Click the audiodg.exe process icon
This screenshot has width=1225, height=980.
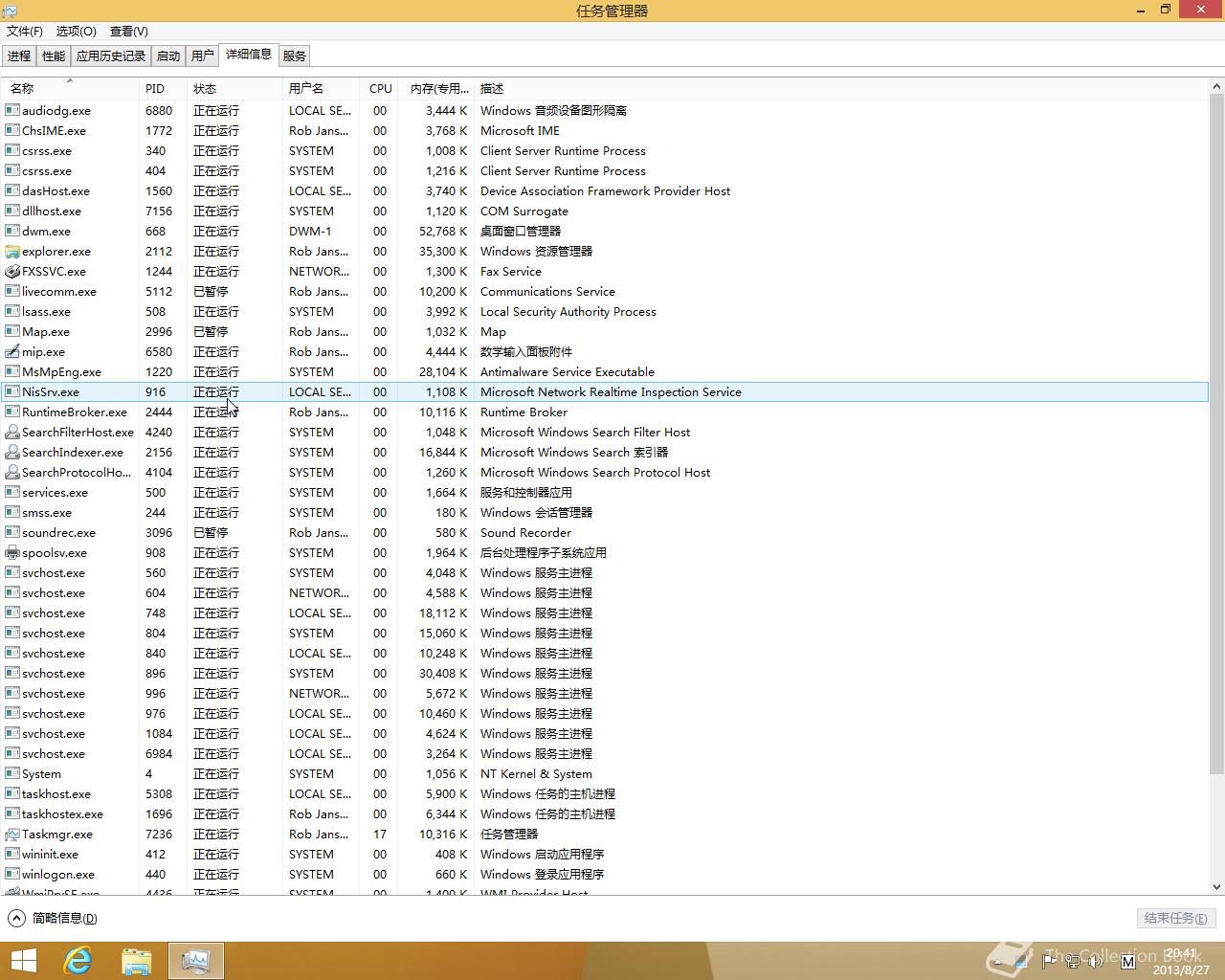point(12,110)
